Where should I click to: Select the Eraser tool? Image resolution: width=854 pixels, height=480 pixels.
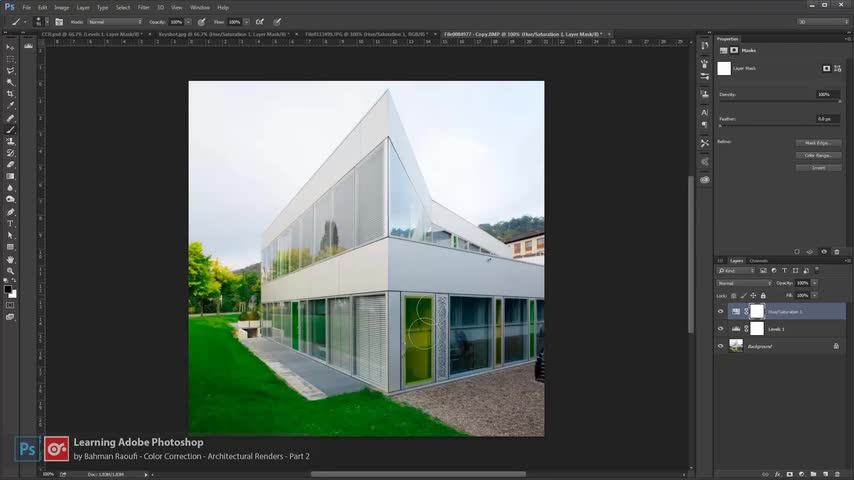click(x=10, y=165)
